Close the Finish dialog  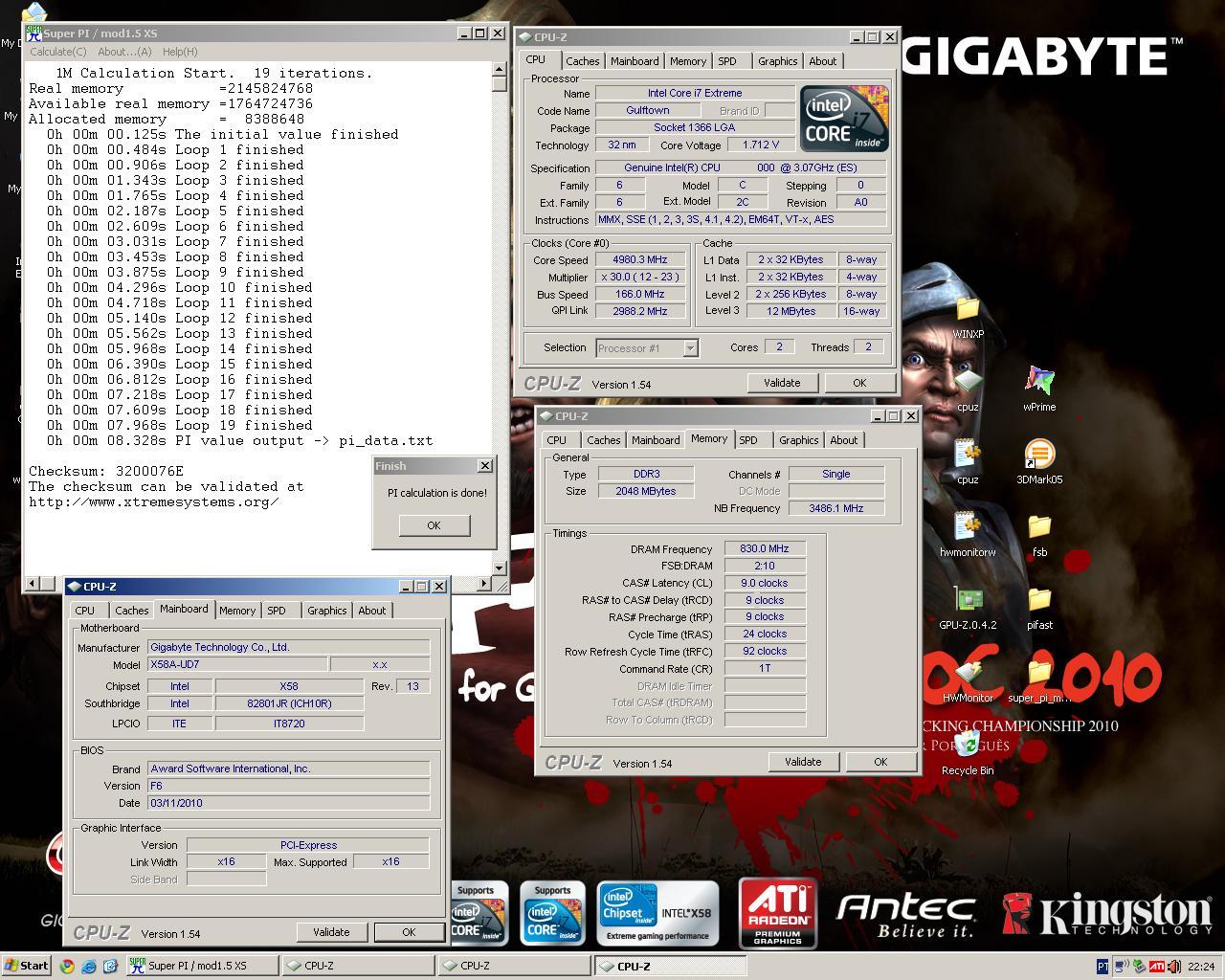(x=485, y=466)
